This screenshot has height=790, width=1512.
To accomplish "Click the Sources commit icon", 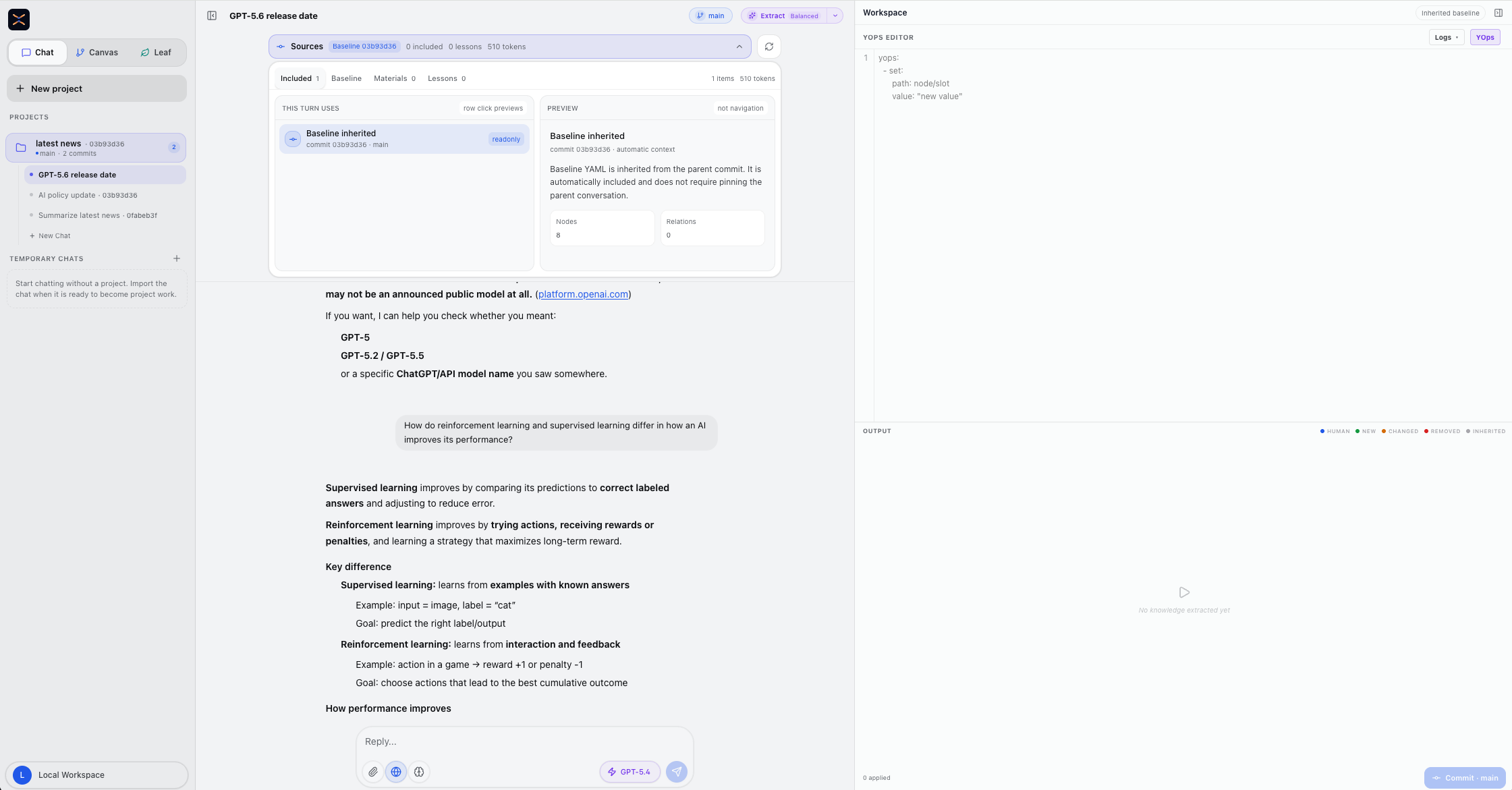I will point(281,47).
